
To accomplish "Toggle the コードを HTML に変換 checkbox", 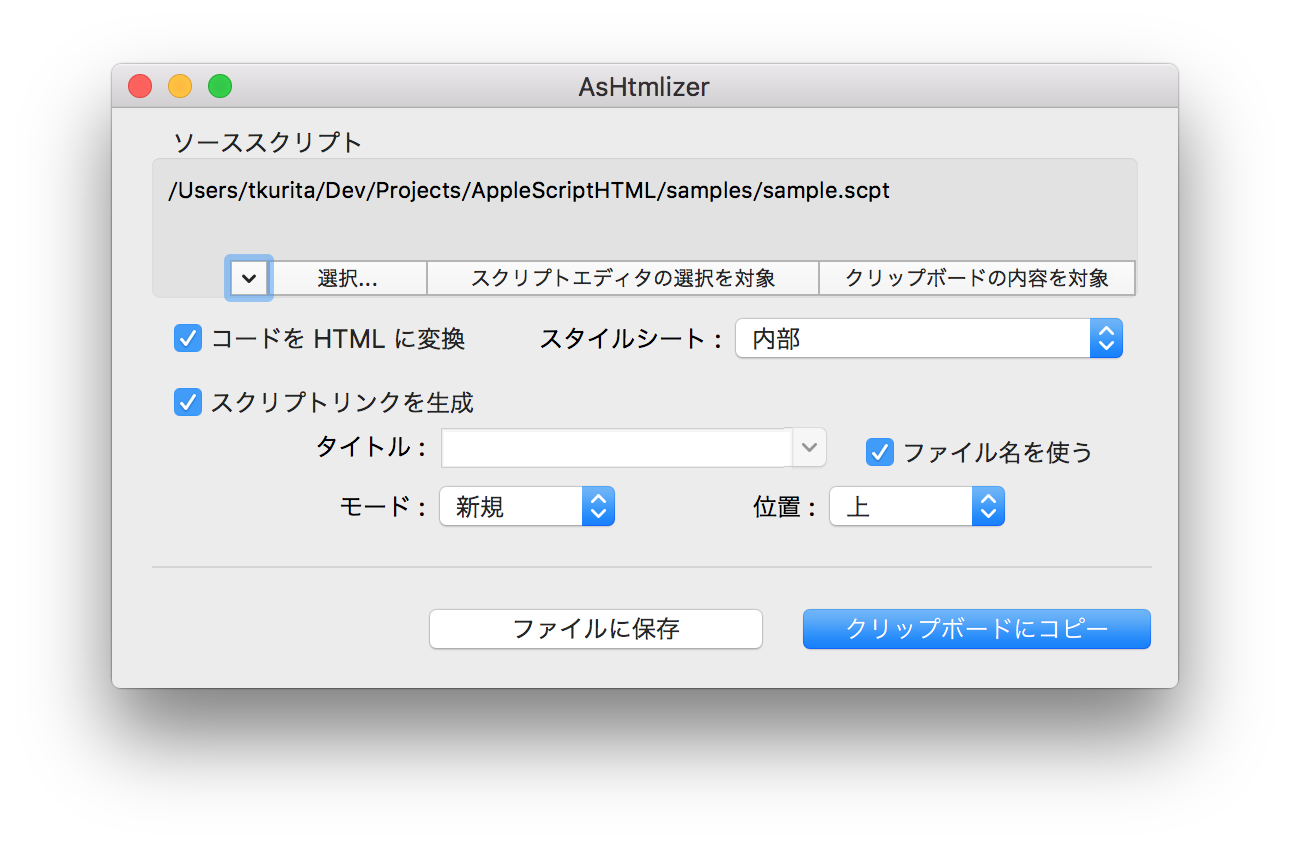I will pos(188,339).
